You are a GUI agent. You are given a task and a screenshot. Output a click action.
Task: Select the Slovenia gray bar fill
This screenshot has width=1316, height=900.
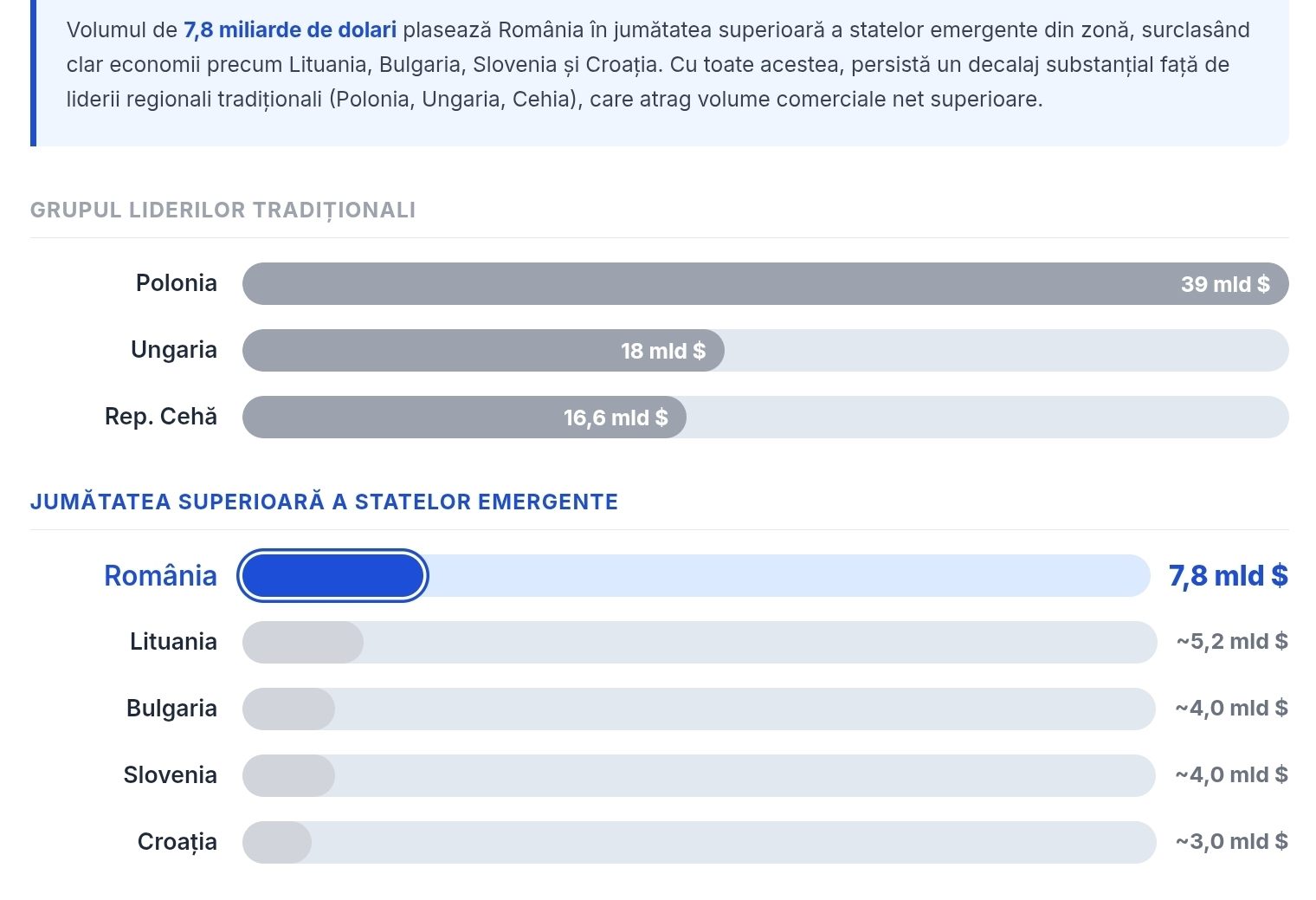(288, 776)
